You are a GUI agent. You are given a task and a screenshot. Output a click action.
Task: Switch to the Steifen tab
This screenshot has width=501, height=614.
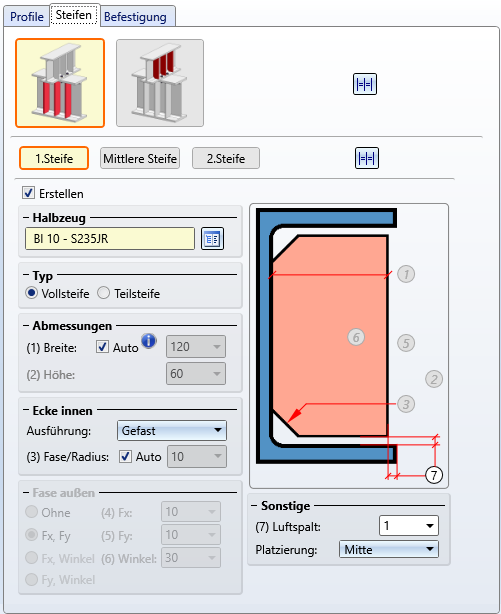tap(74, 15)
